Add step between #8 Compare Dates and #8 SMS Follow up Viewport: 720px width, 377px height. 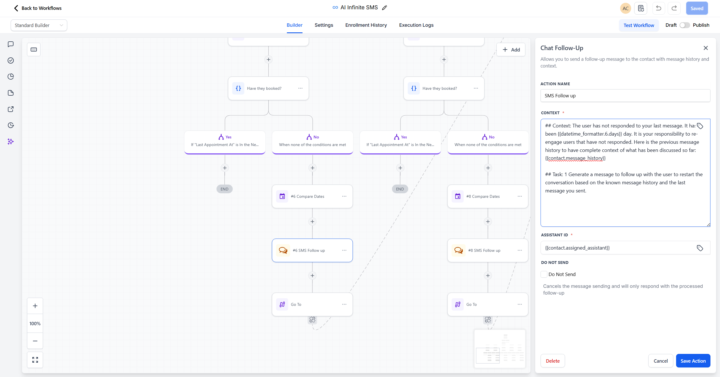click(488, 221)
